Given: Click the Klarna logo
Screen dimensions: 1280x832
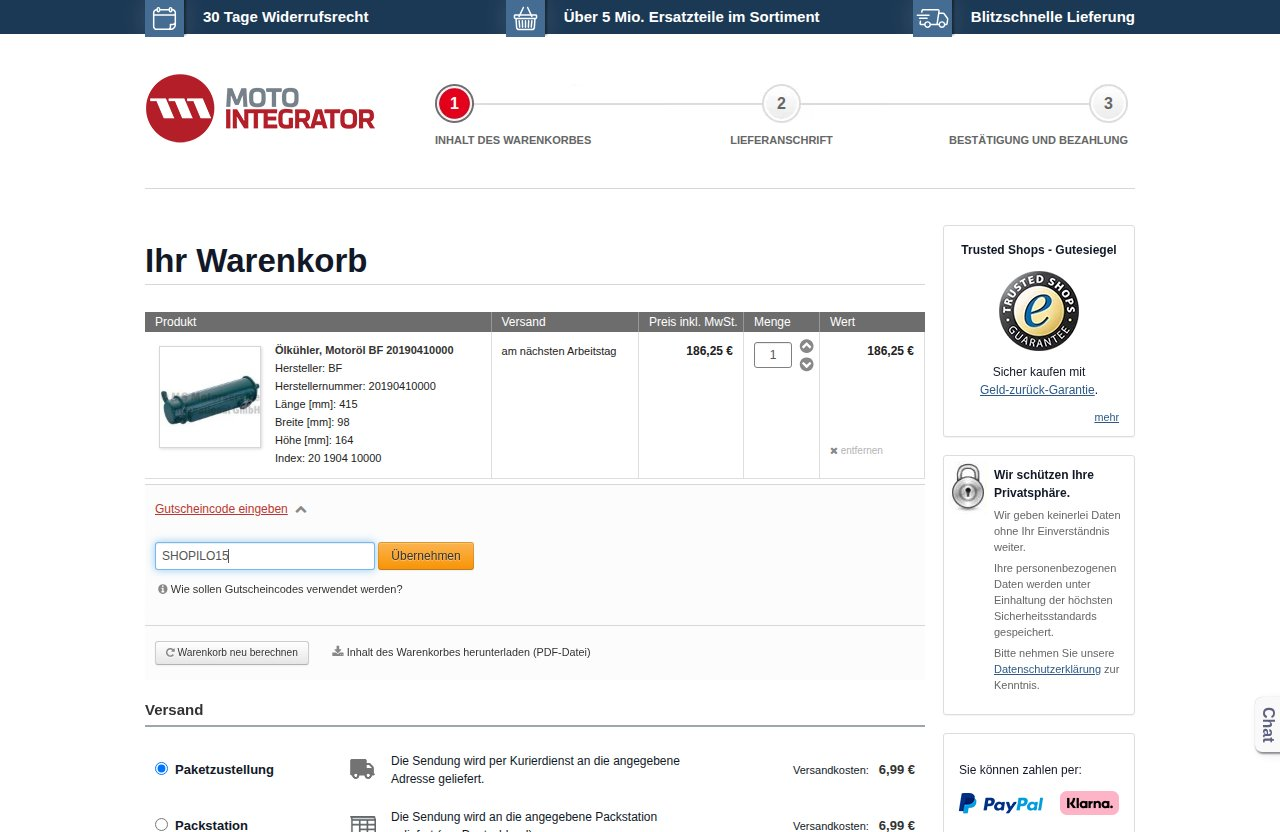Looking at the screenshot, I should pos(1089,803).
